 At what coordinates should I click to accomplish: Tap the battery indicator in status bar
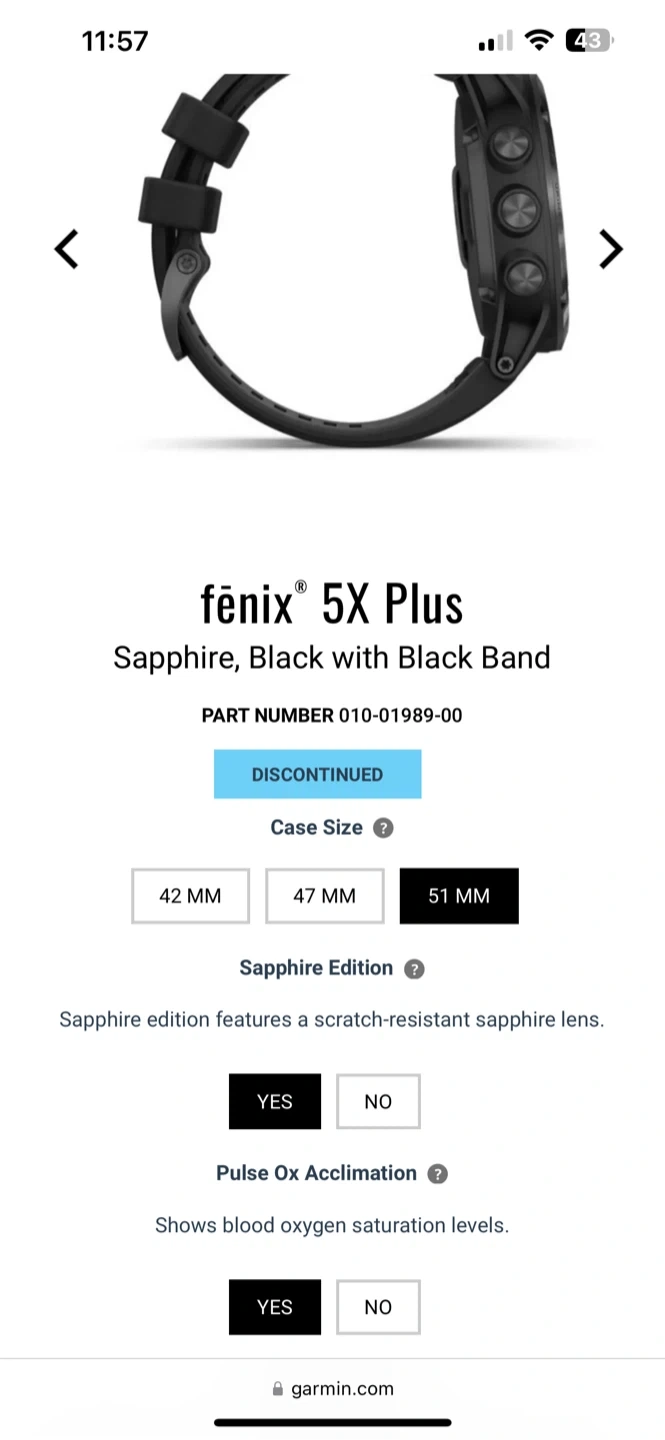pyautogui.click(x=588, y=41)
